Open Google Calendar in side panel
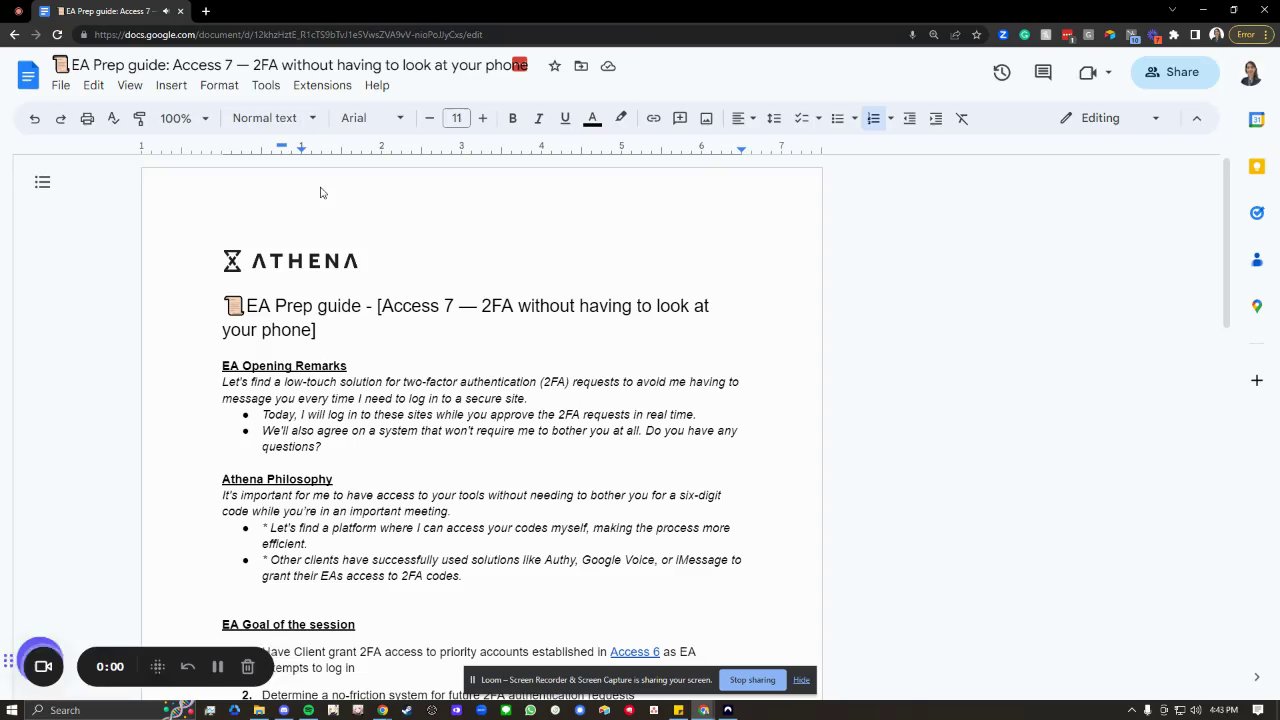Viewport: 1280px width, 720px height. 1257,119
